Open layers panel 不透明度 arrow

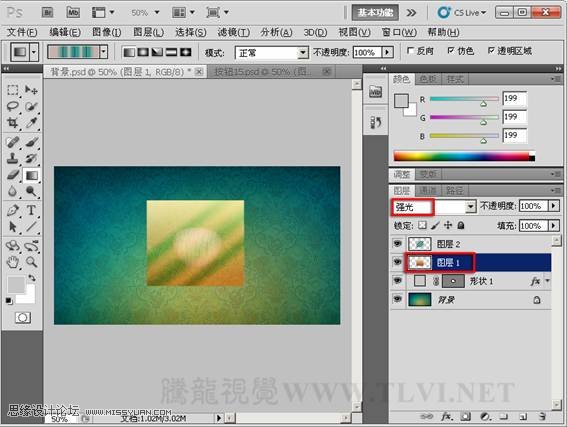point(553,206)
